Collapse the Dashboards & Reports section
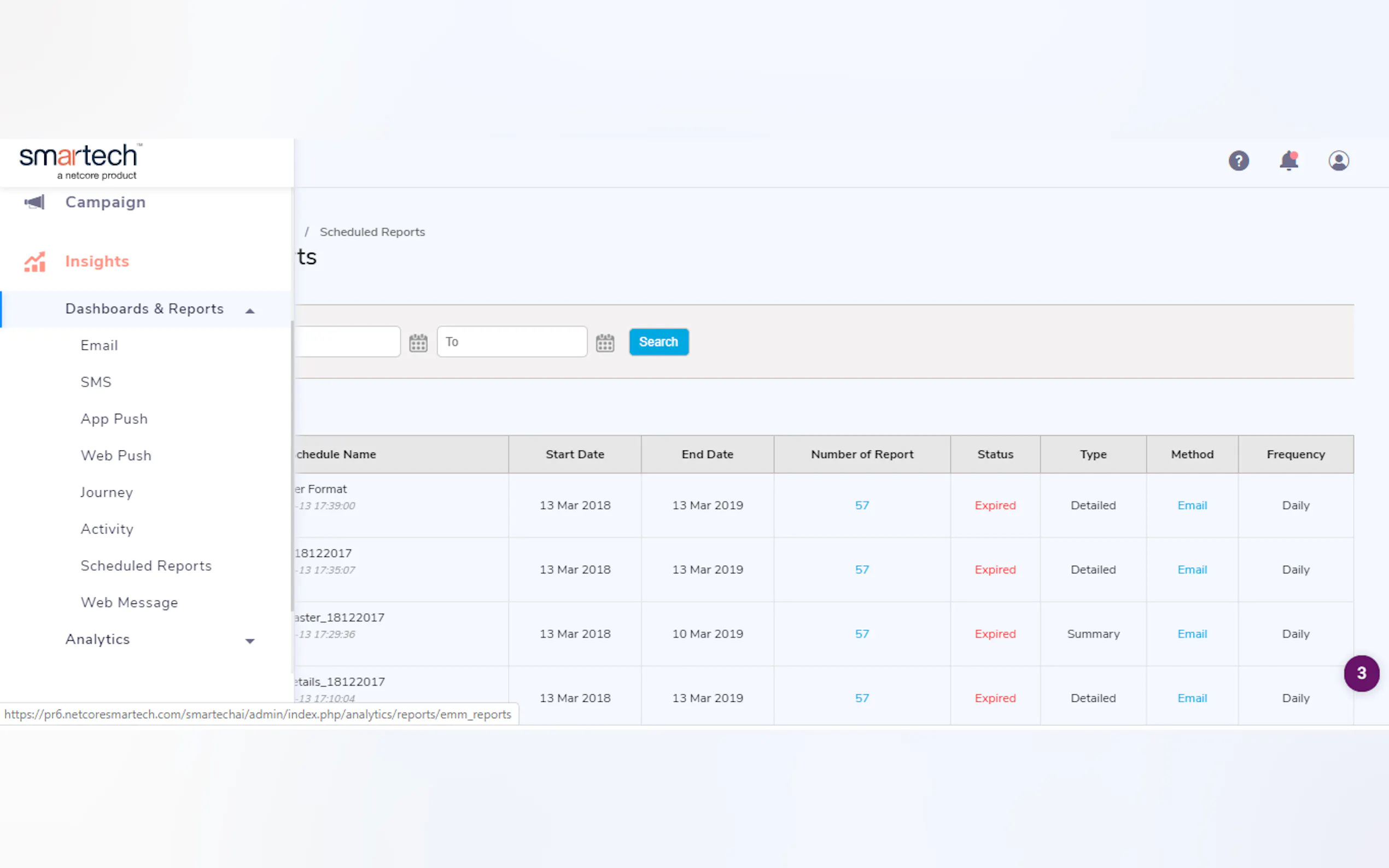 pyautogui.click(x=250, y=310)
